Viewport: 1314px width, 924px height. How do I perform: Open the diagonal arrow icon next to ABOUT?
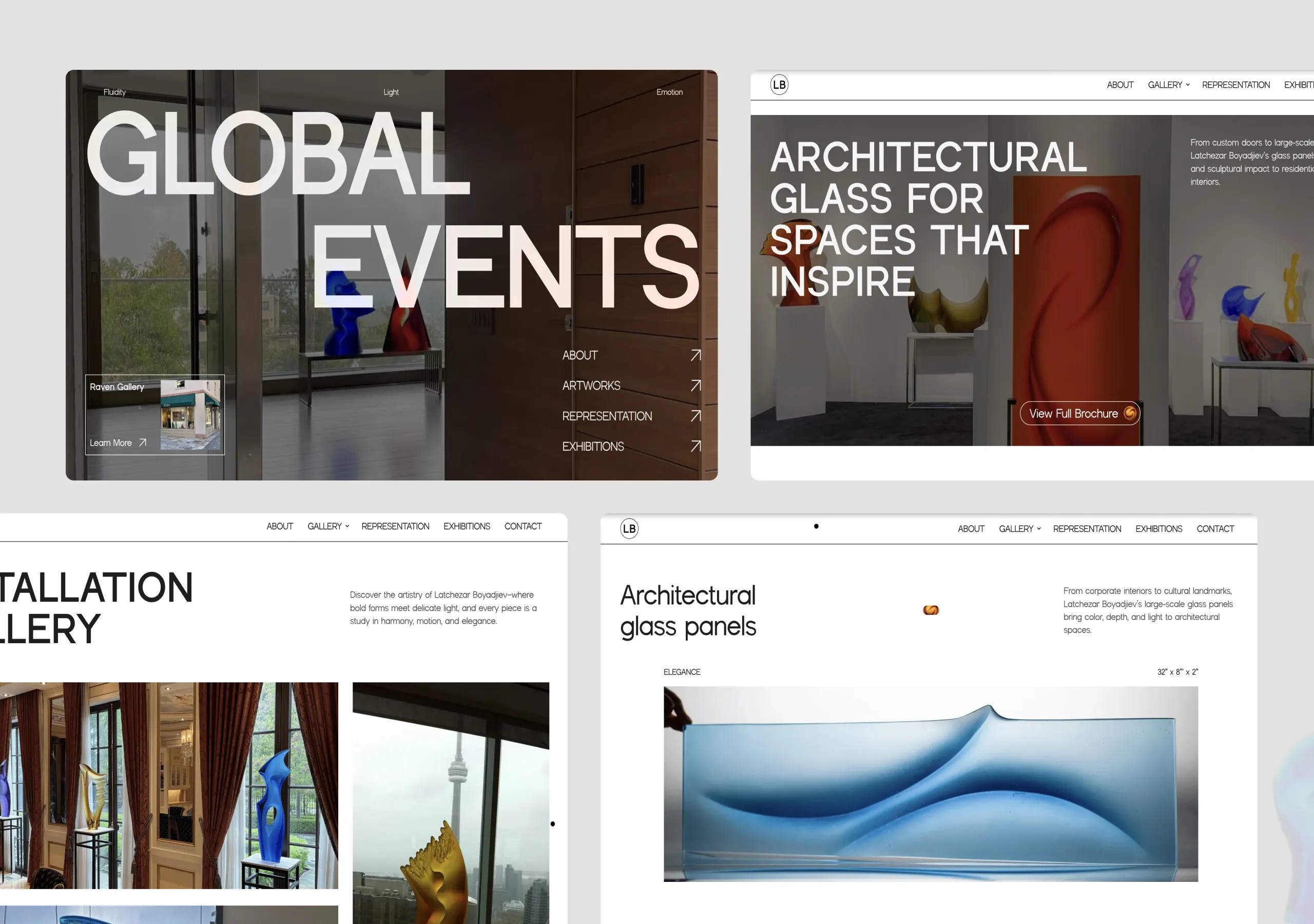[x=696, y=355]
